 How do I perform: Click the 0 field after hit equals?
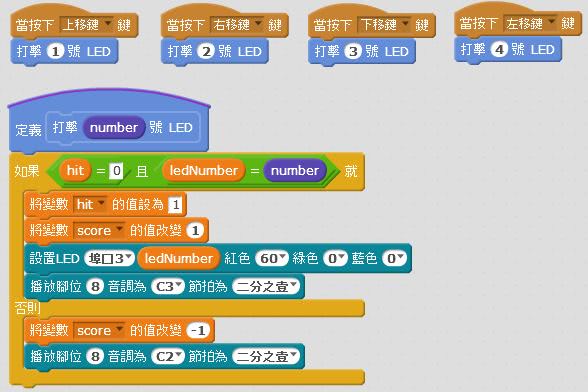coord(116,171)
